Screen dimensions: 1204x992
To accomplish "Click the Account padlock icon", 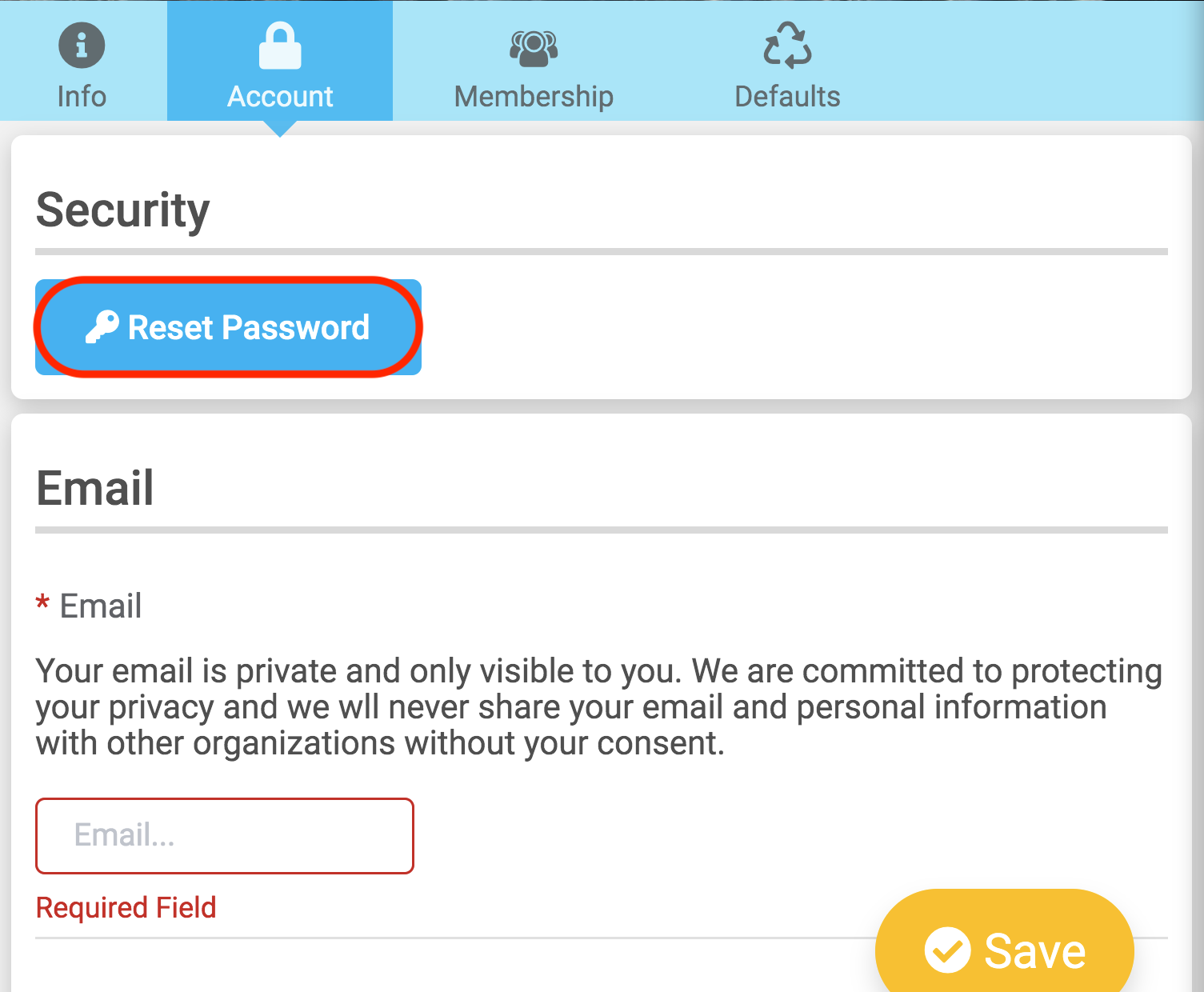I will [280, 46].
